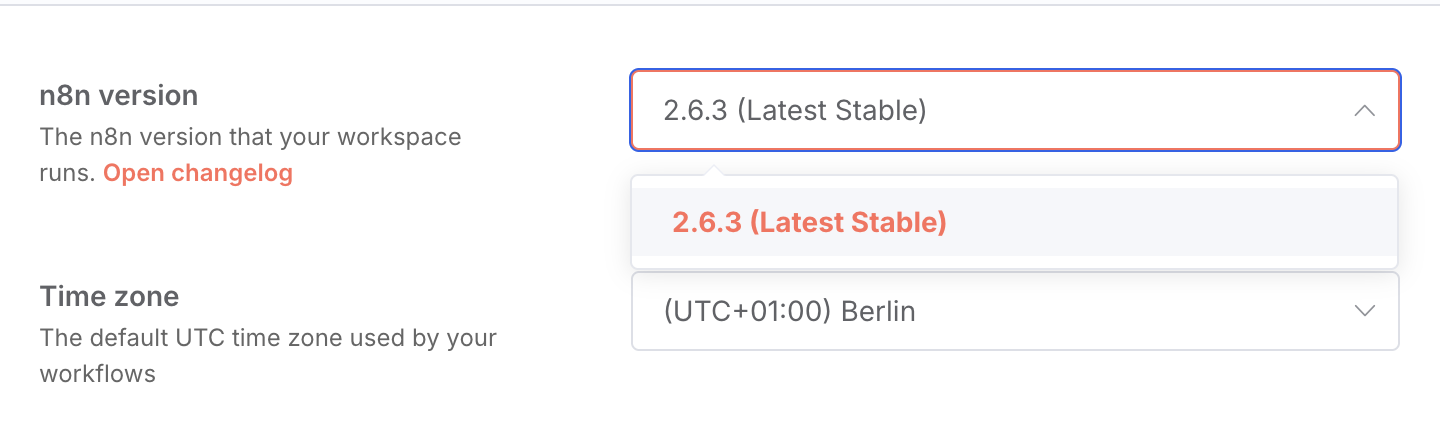Click empty area between Berlin text and chevron
This screenshot has width=1440, height=436.
(1130, 311)
